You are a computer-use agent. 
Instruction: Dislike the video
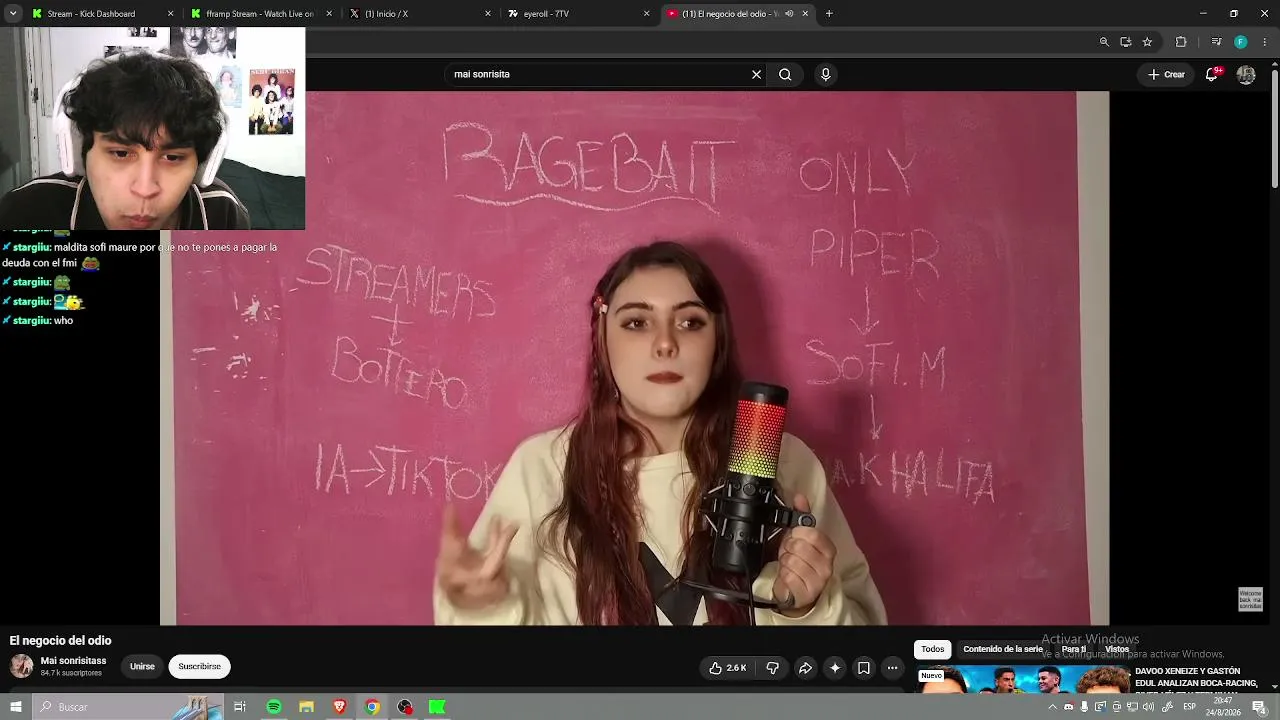coord(772,668)
